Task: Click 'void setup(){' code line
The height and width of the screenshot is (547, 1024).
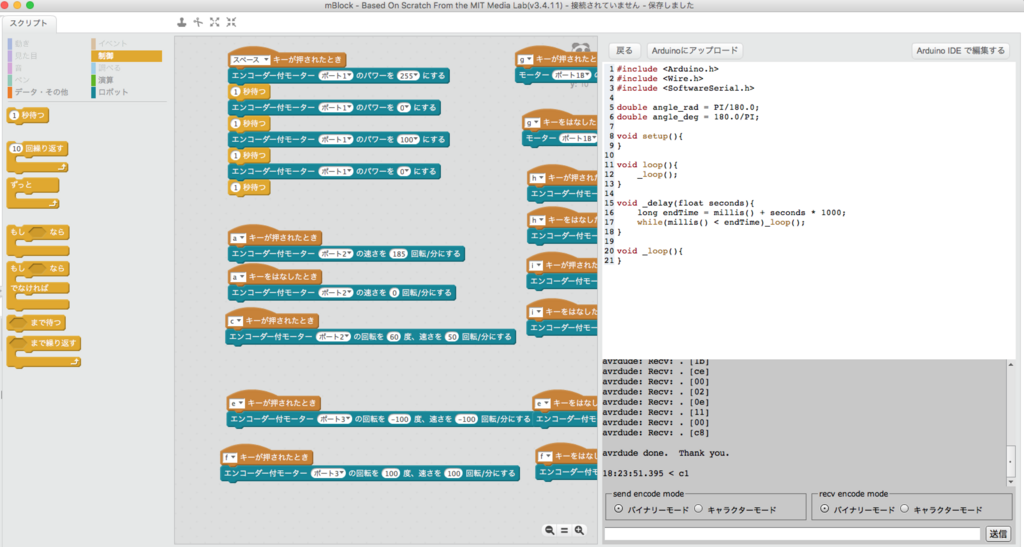Action: [650, 136]
